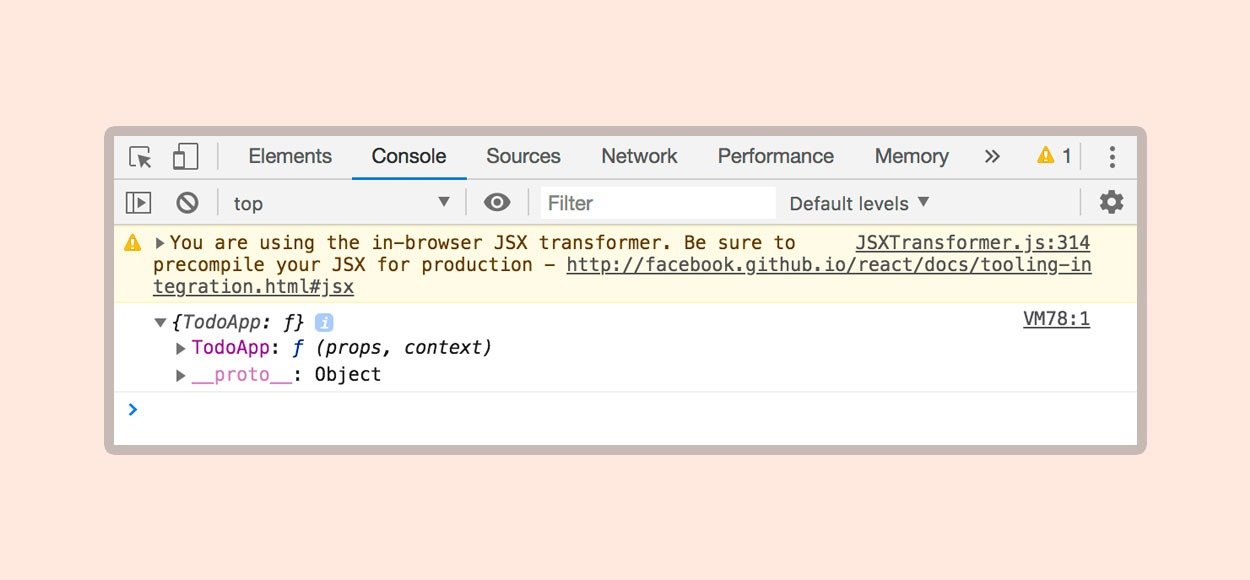Open the top JavaScript context dropdown

point(341,203)
